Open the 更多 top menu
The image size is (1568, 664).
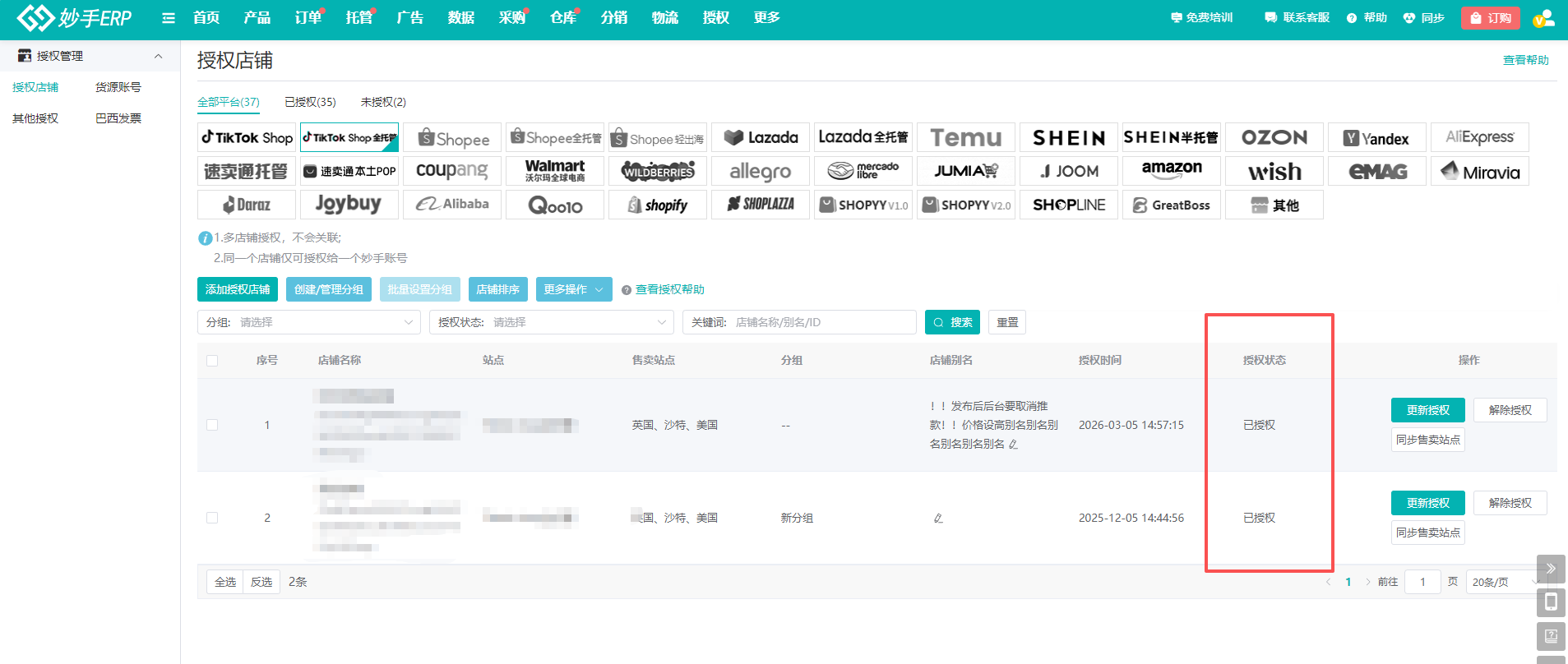tap(767, 18)
